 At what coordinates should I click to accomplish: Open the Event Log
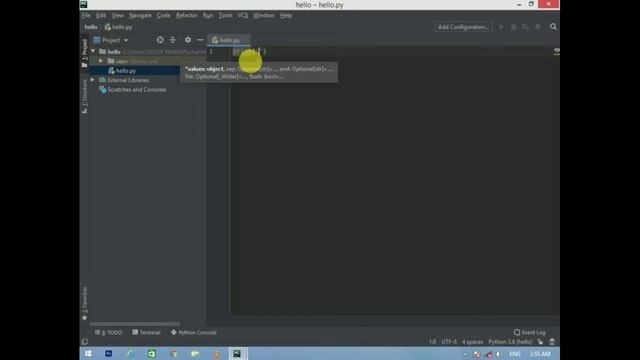tap(530, 332)
